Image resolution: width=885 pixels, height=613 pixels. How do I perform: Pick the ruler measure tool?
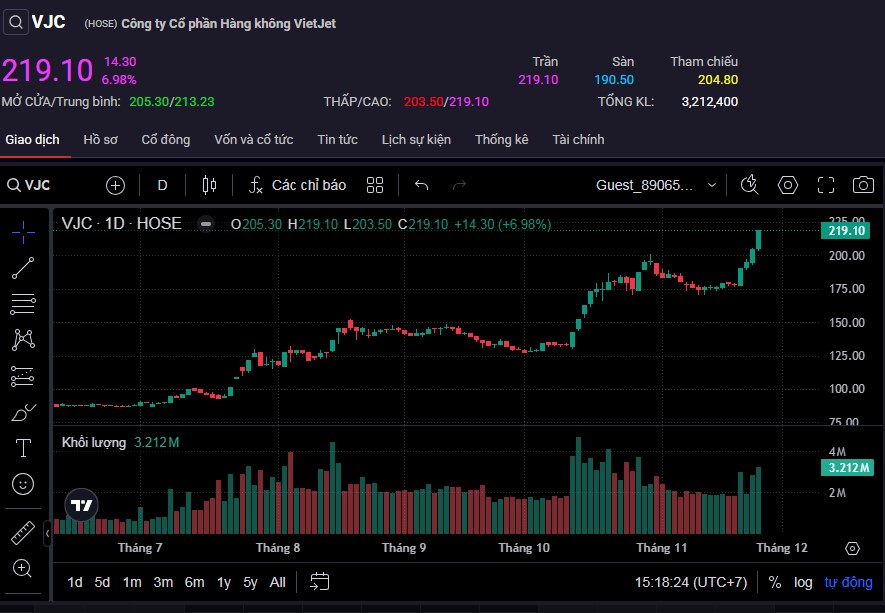tap(23, 532)
